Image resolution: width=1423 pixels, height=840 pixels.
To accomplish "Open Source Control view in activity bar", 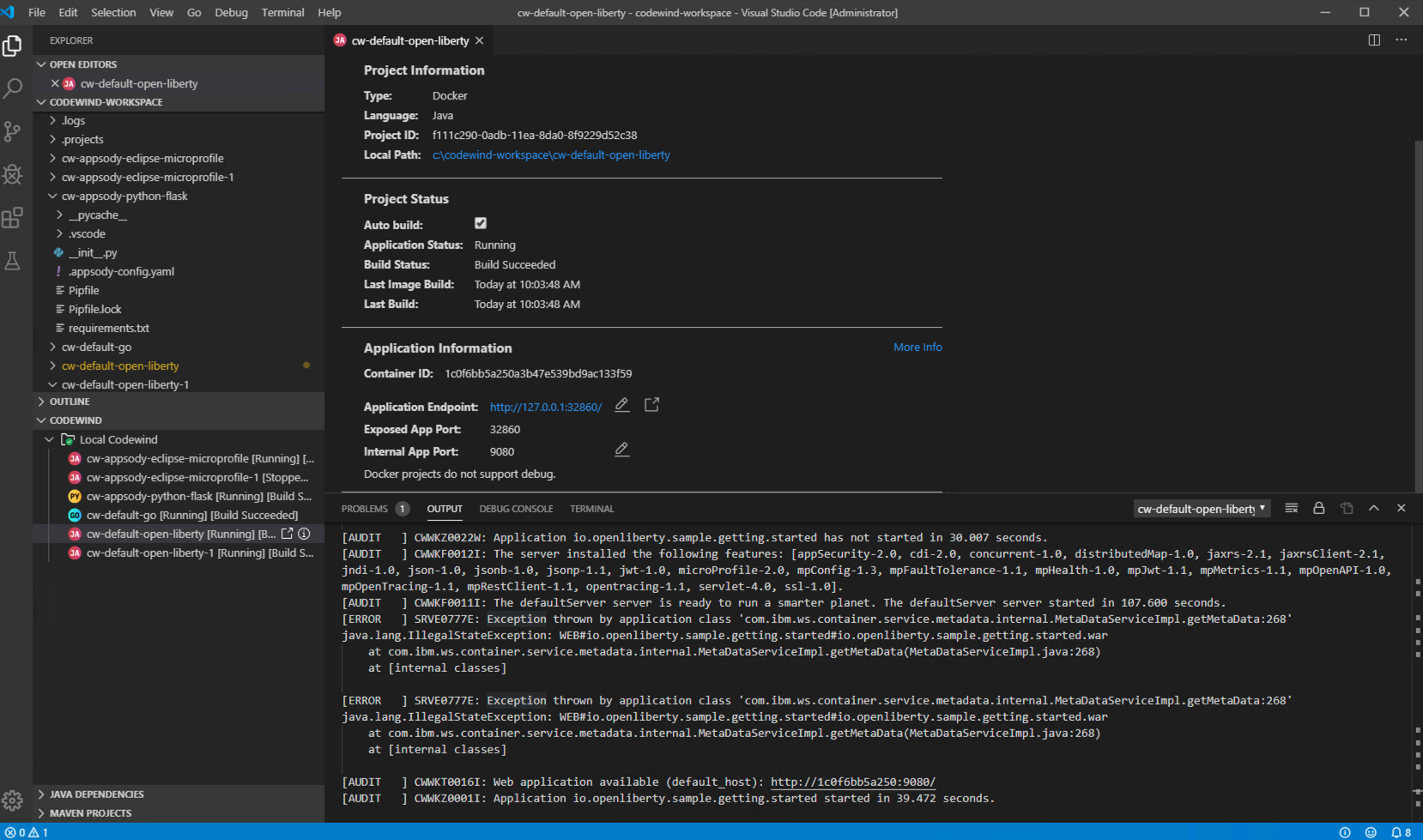I will coord(13,131).
